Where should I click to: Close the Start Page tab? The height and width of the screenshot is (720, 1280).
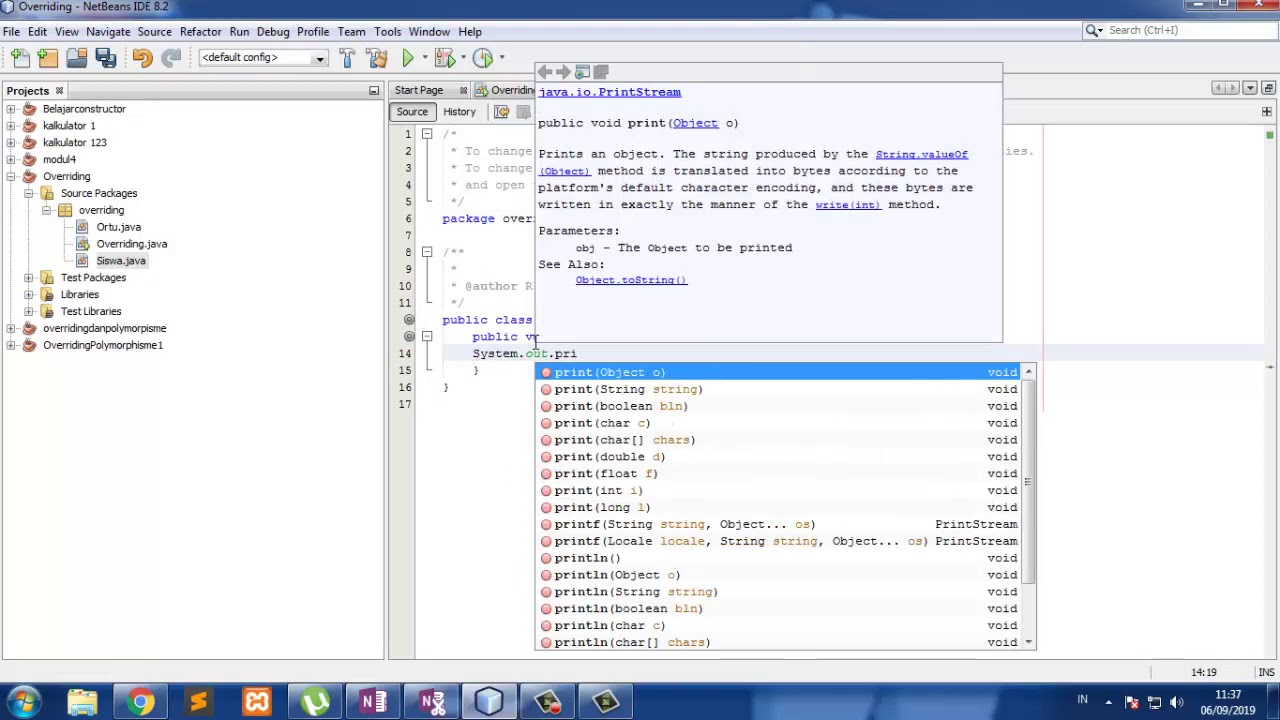coord(463,91)
